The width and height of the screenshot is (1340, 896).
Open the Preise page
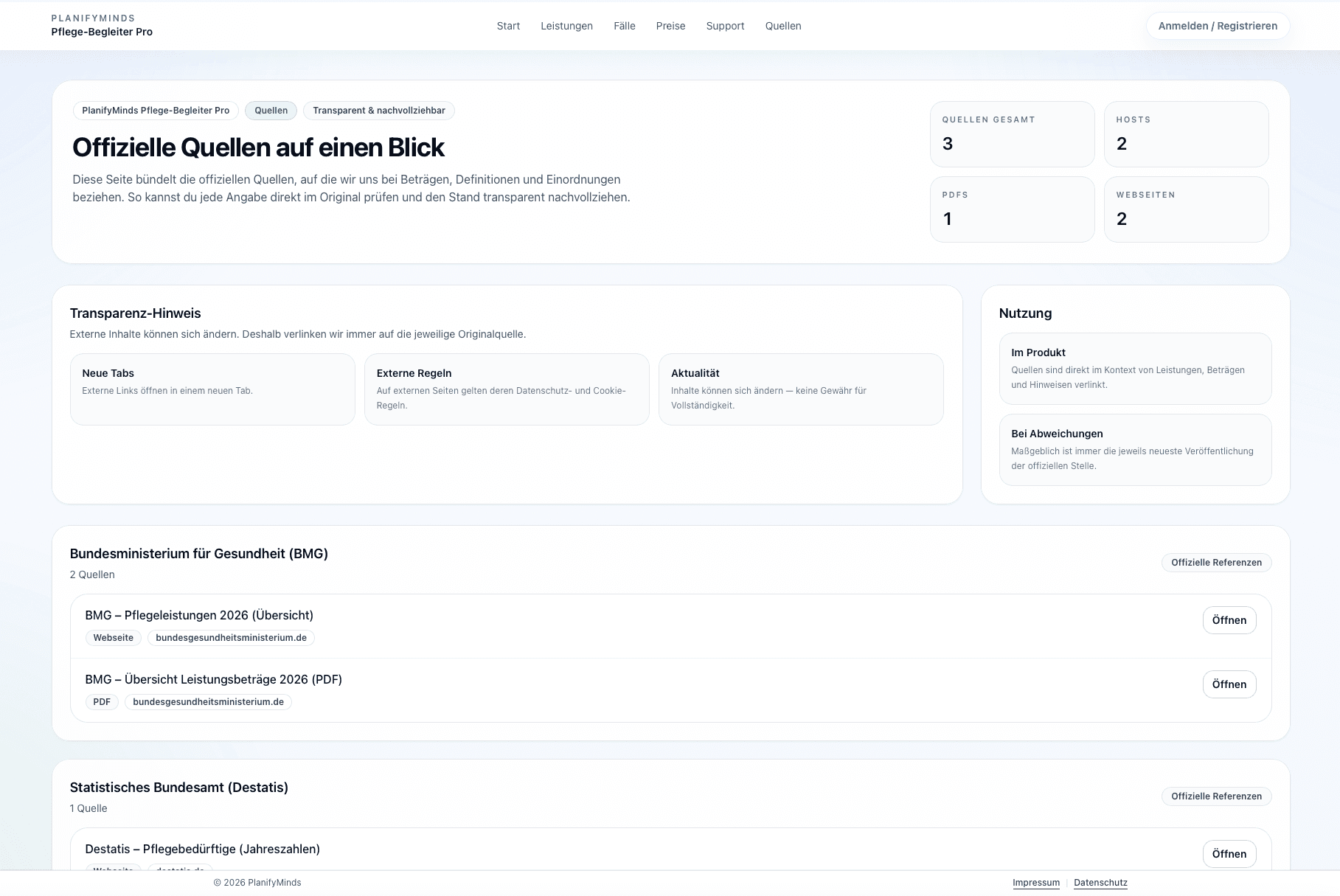click(x=670, y=26)
